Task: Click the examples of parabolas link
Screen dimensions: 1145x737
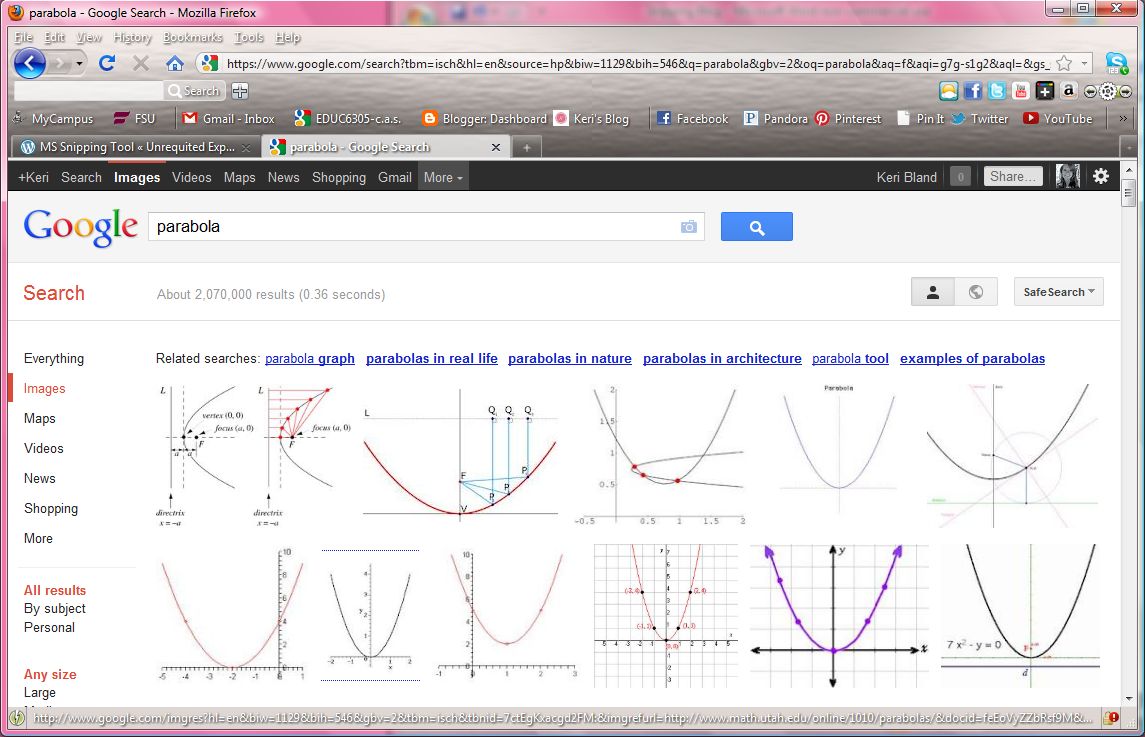Action: pyautogui.click(x=972, y=359)
